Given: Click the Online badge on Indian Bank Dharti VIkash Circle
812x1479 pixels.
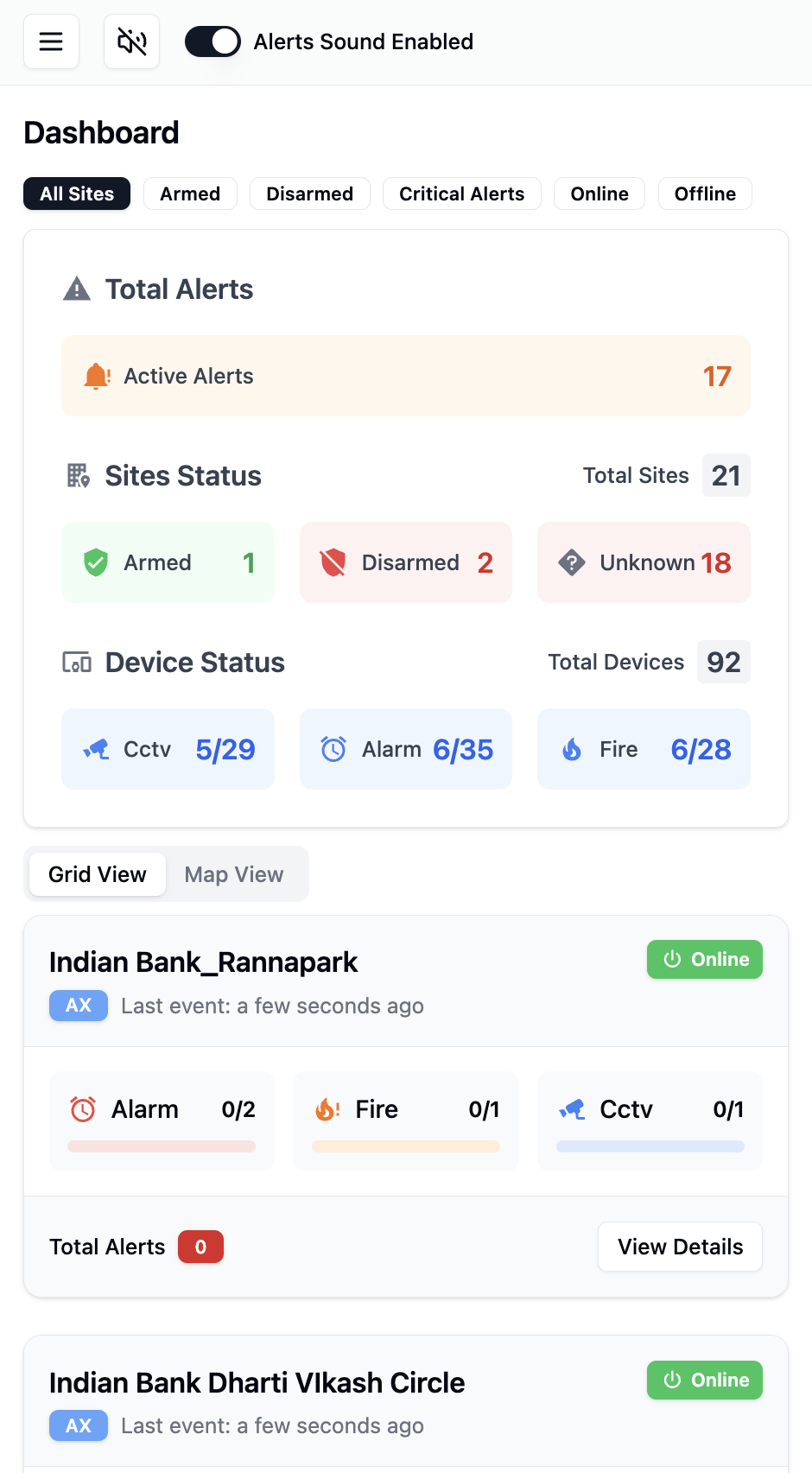Looking at the screenshot, I should pos(704,1380).
